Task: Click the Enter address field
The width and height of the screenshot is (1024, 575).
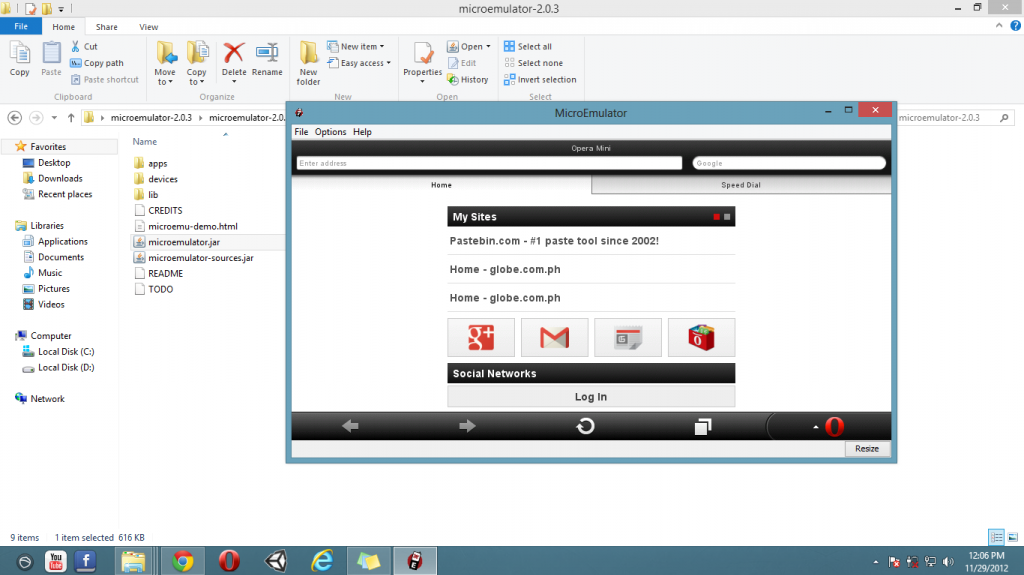Action: [x=489, y=163]
